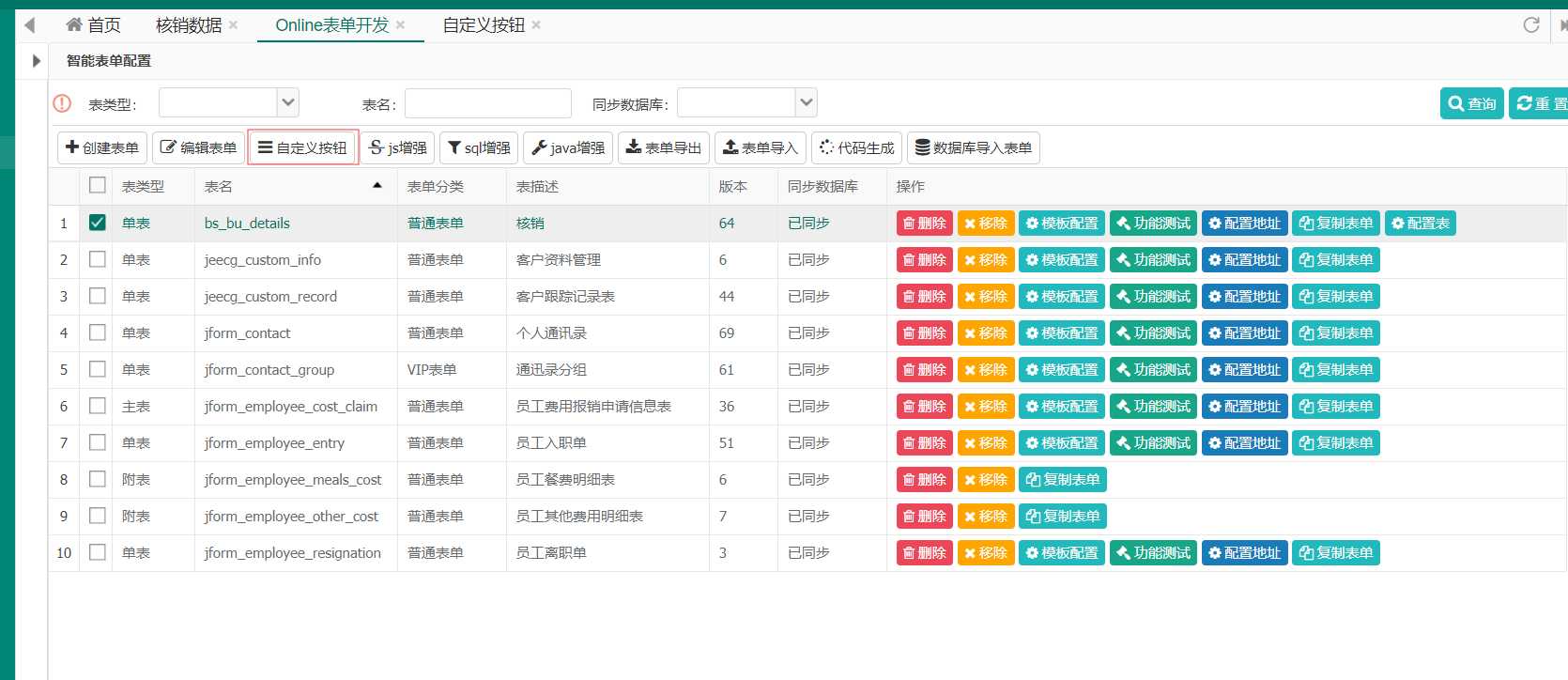
Task: Click 复制表单 for bs_bu_details row
Action: click(1336, 224)
